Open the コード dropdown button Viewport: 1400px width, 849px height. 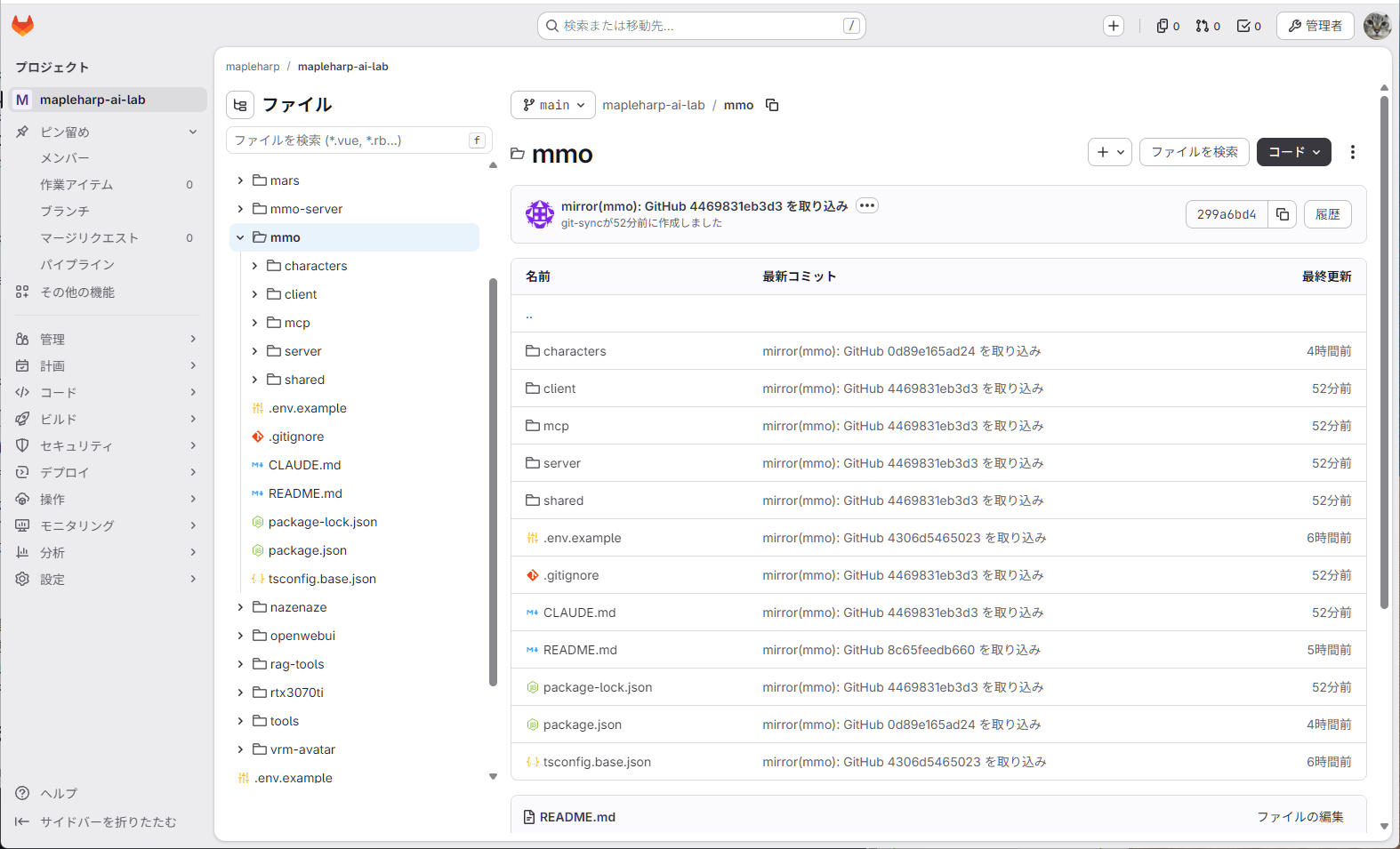click(x=1294, y=152)
